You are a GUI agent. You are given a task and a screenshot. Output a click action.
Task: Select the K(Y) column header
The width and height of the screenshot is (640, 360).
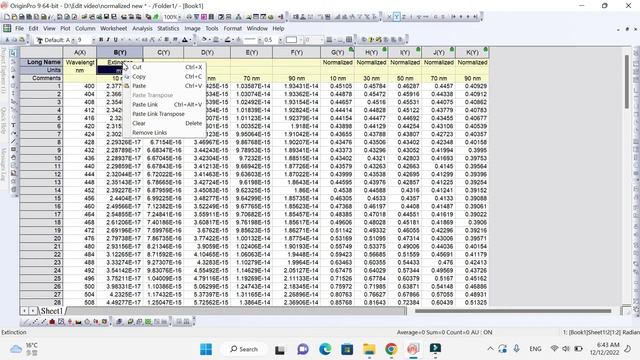pyautogui.click(x=472, y=53)
